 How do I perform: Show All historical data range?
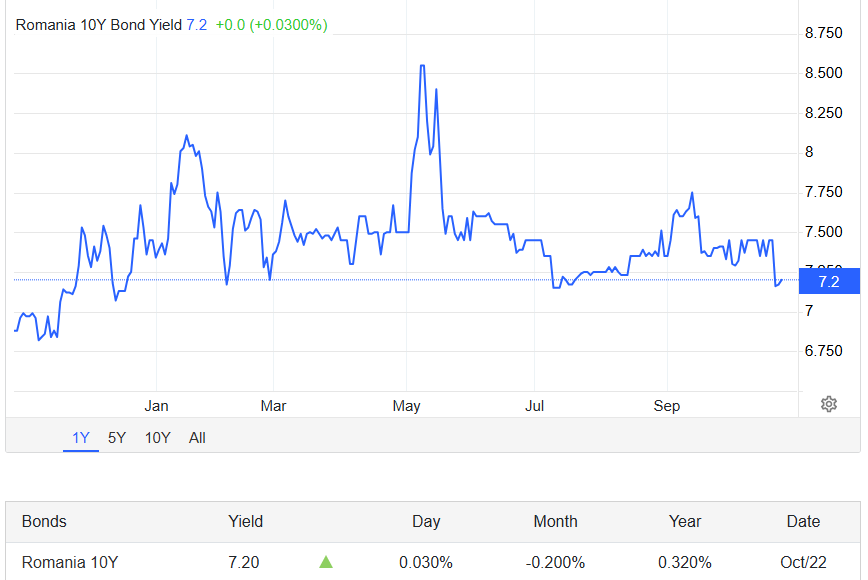tap(197, 437)
